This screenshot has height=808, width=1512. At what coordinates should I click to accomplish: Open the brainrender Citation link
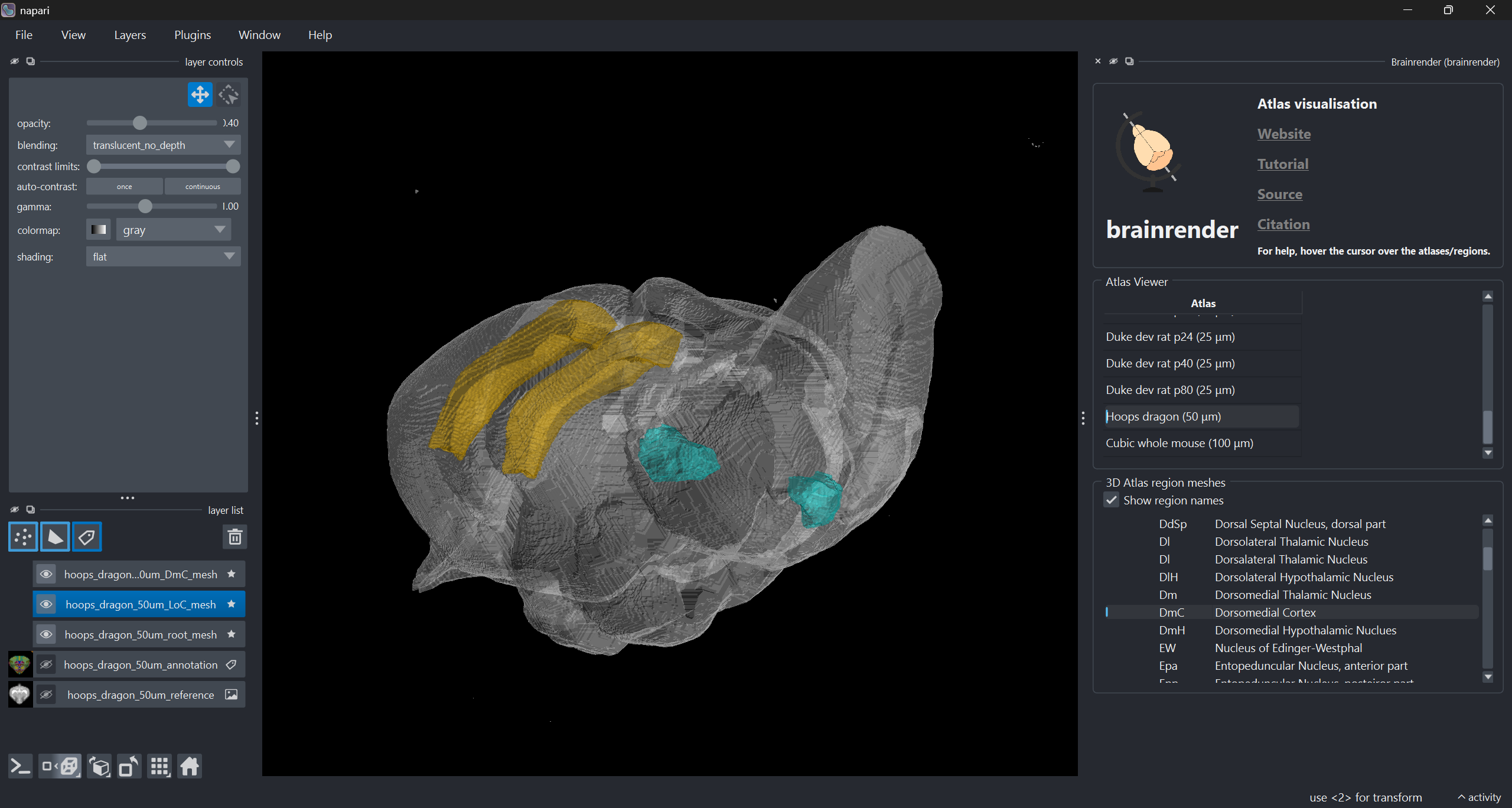point(1283,224)
